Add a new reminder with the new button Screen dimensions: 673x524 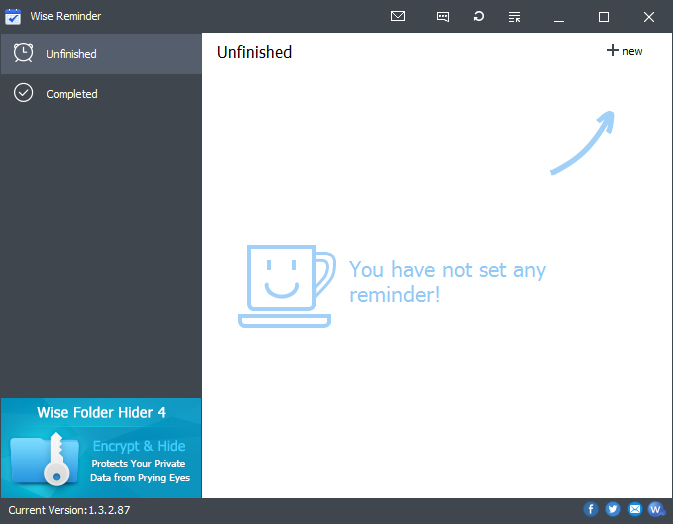624,51
